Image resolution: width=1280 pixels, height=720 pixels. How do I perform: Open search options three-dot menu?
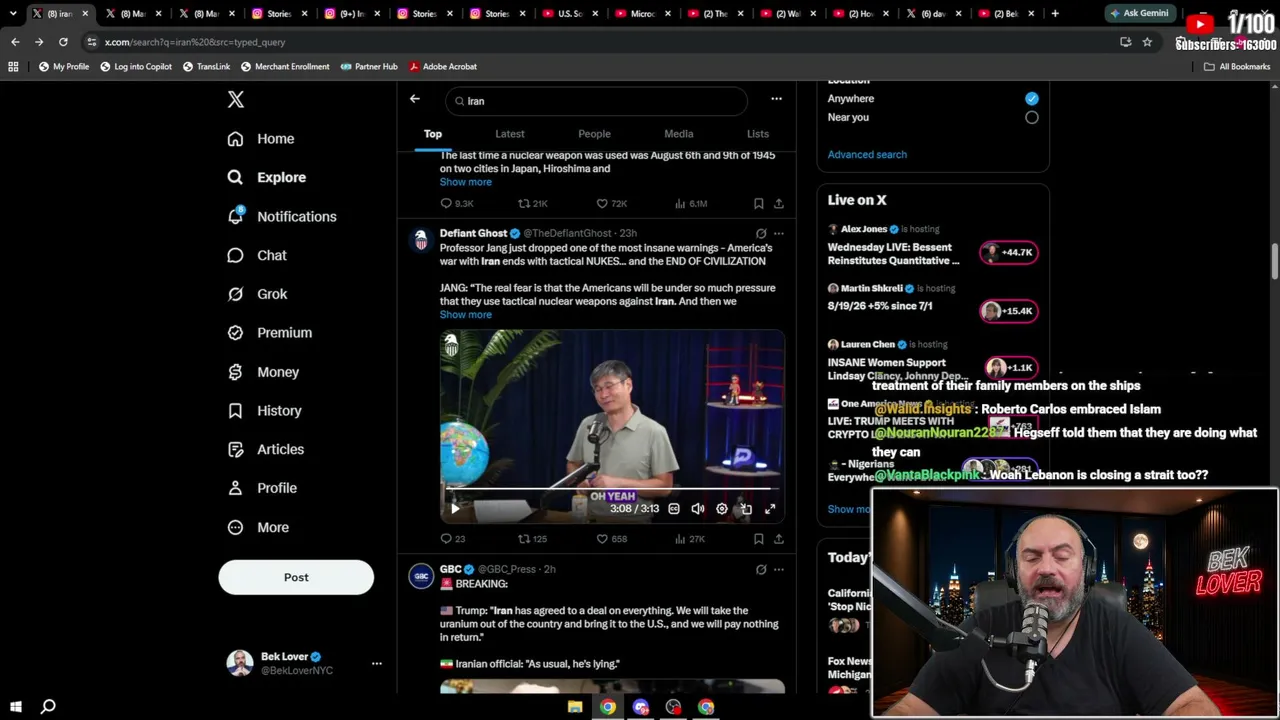tap(776, 99)
